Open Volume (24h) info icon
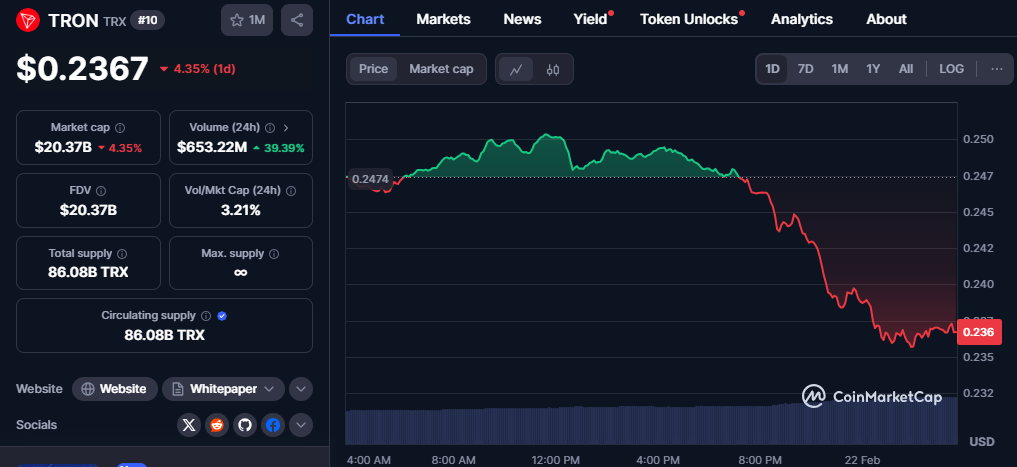 tap(270, 128)
